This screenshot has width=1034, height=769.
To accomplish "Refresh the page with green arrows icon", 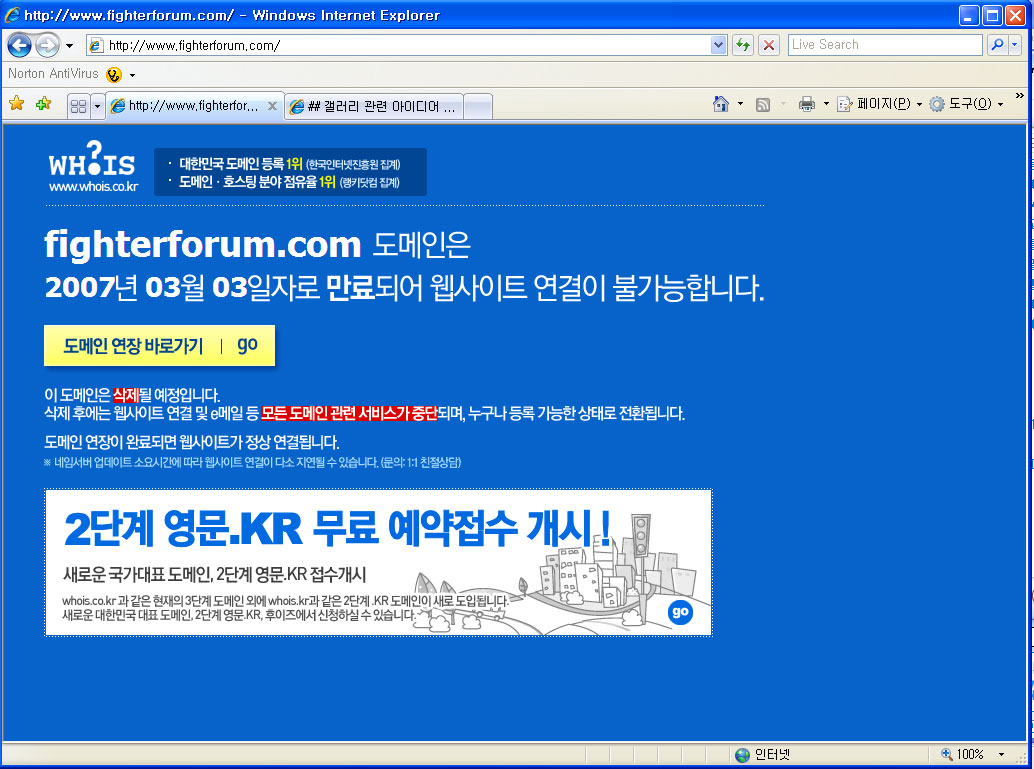I will 743,45.
